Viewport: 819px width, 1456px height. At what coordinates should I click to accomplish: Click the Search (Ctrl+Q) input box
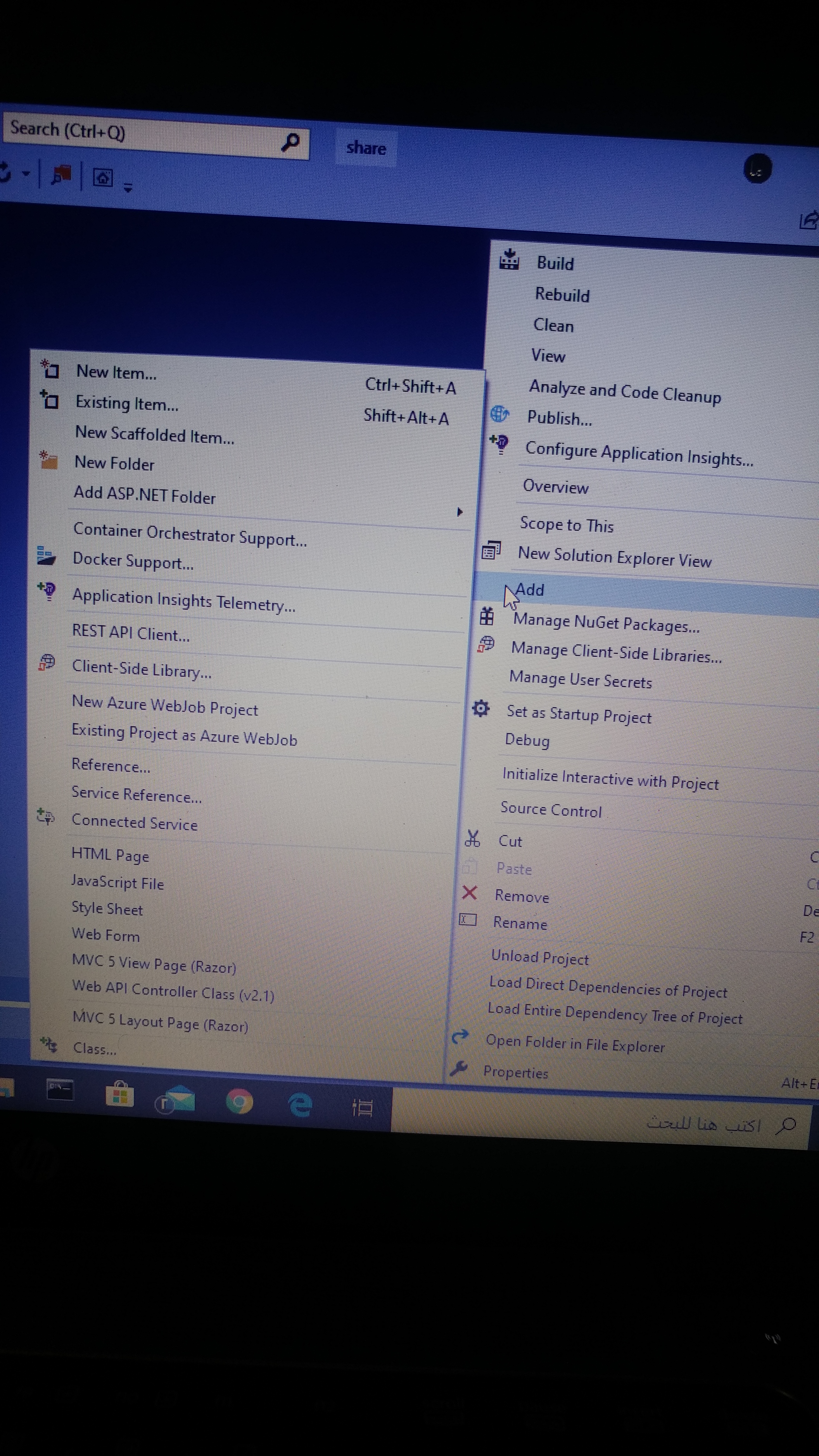(156, 136)
